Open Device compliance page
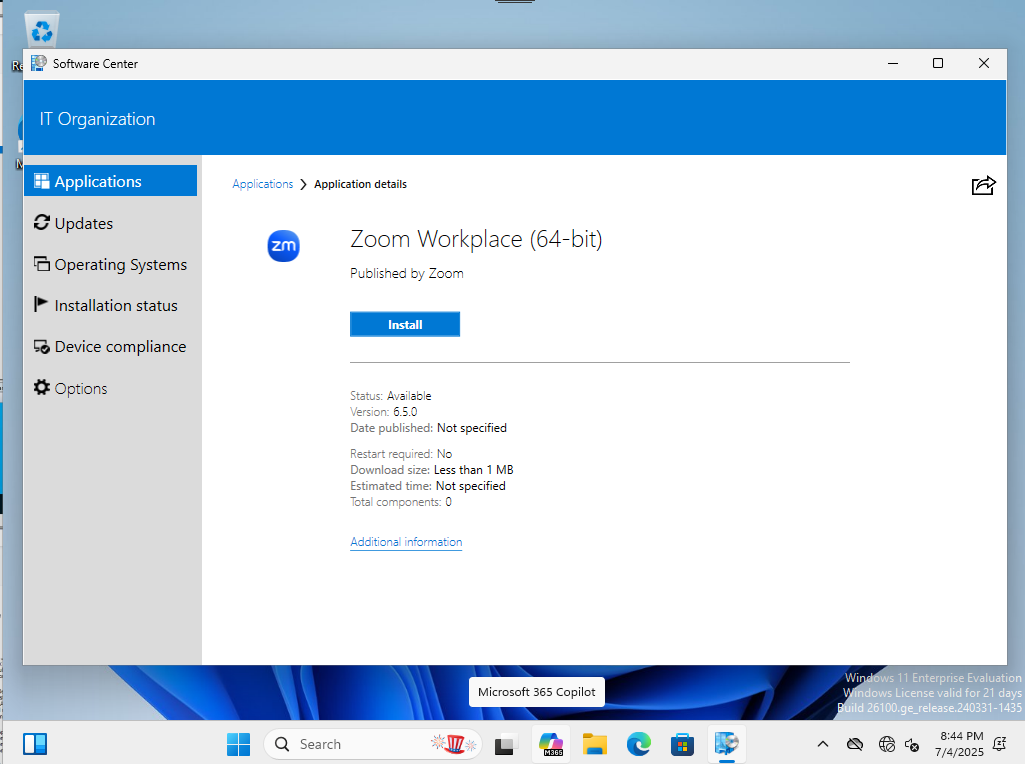1025x764 pixels. (110, 346)
